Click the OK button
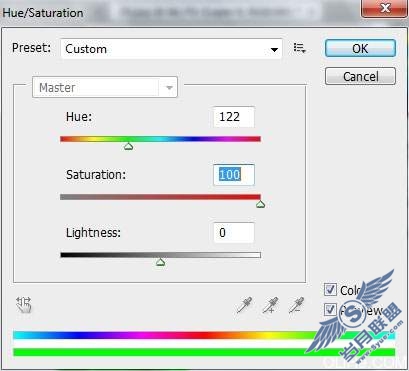Screen dimensions: 409x371 (x=360, y=48)
